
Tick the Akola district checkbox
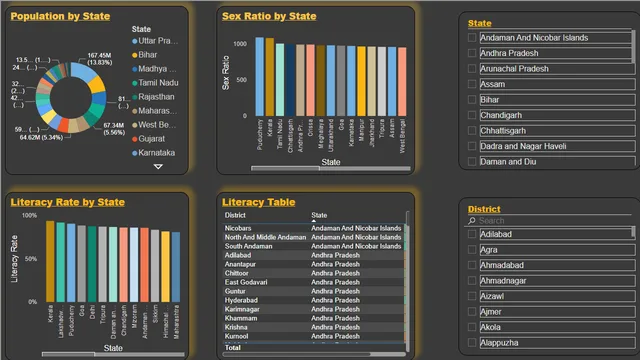472,327
